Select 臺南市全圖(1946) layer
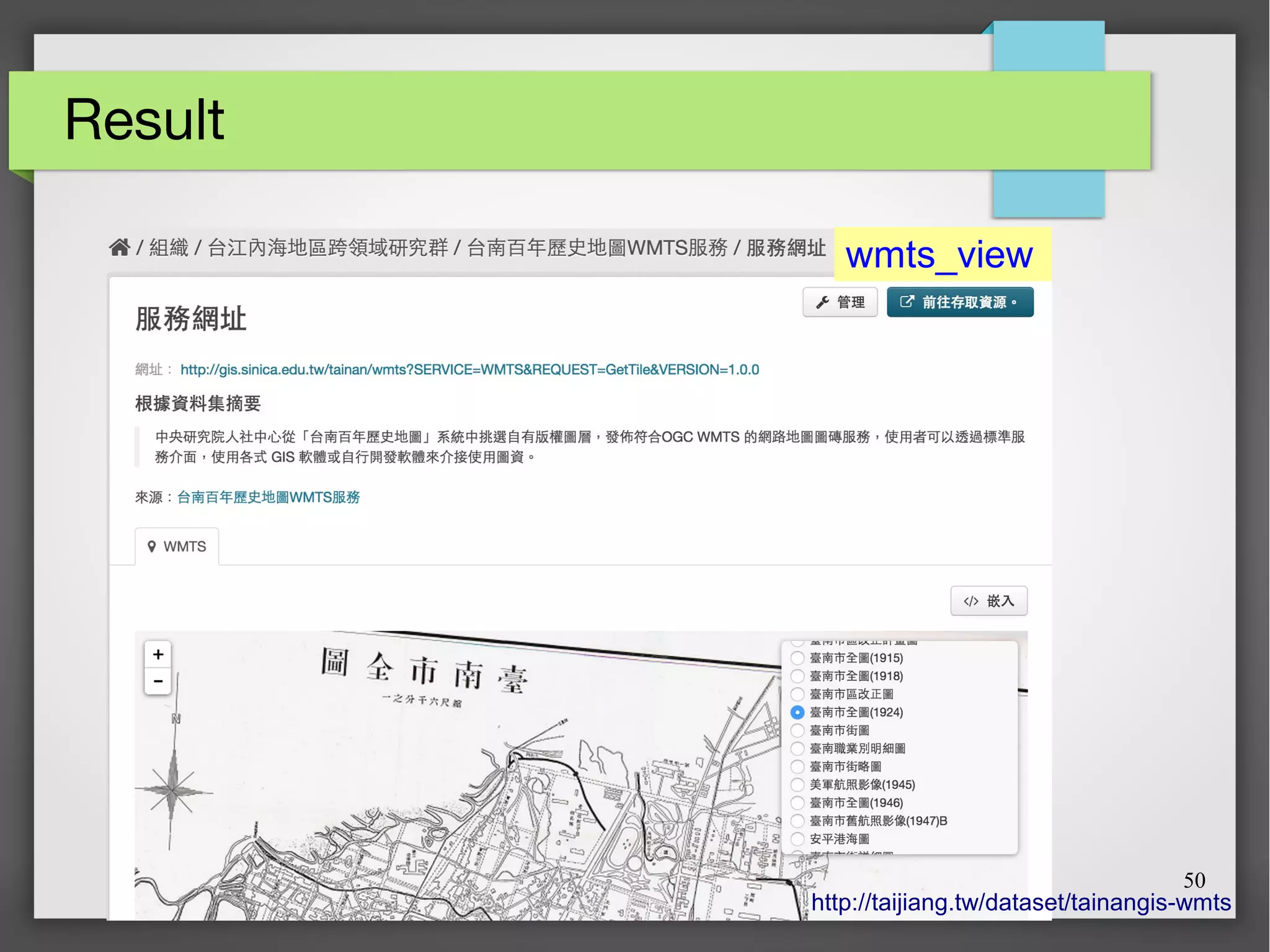The image size is (1270, 952). 797,803
